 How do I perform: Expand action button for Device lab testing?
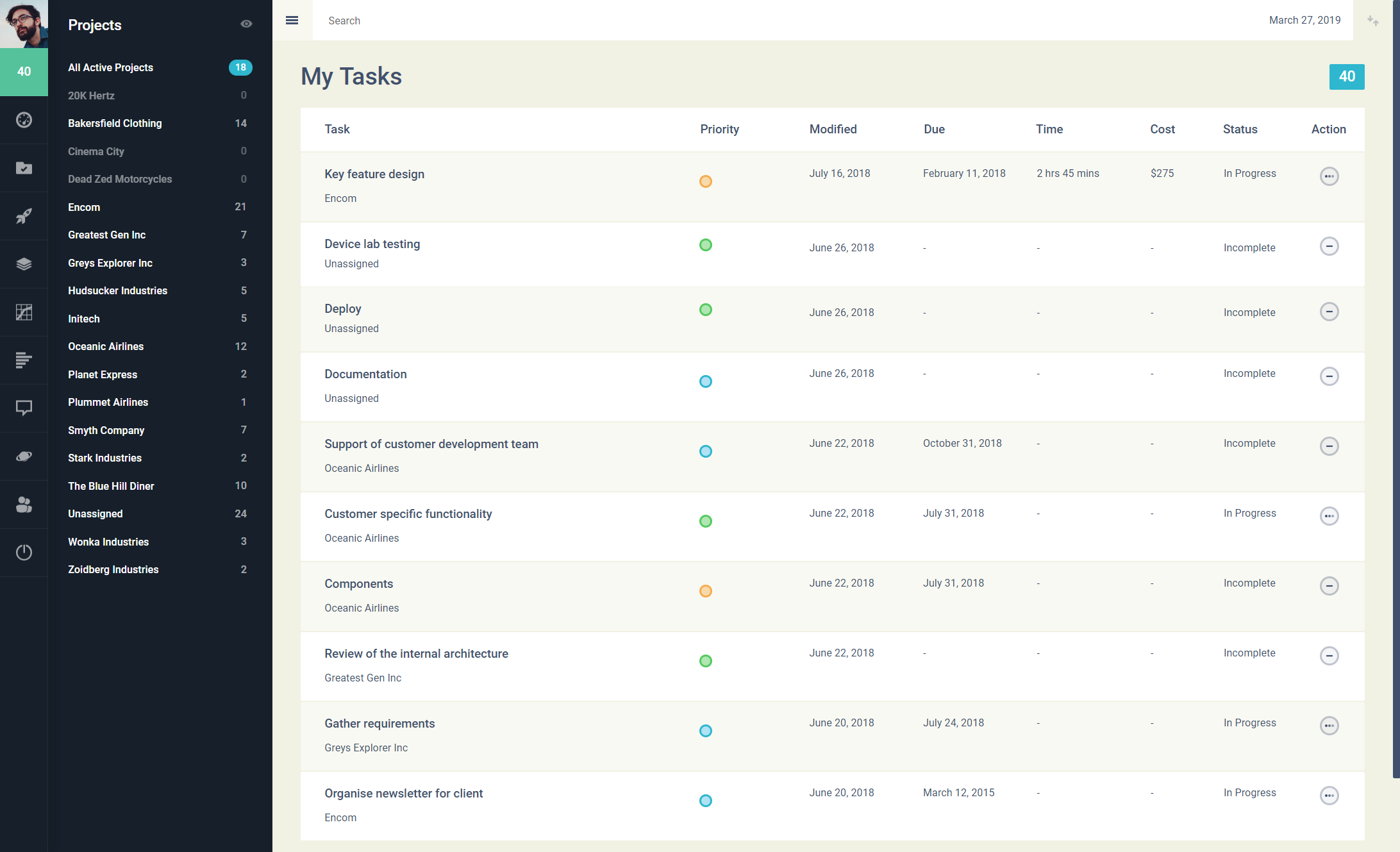click(x=1329, y=246)
